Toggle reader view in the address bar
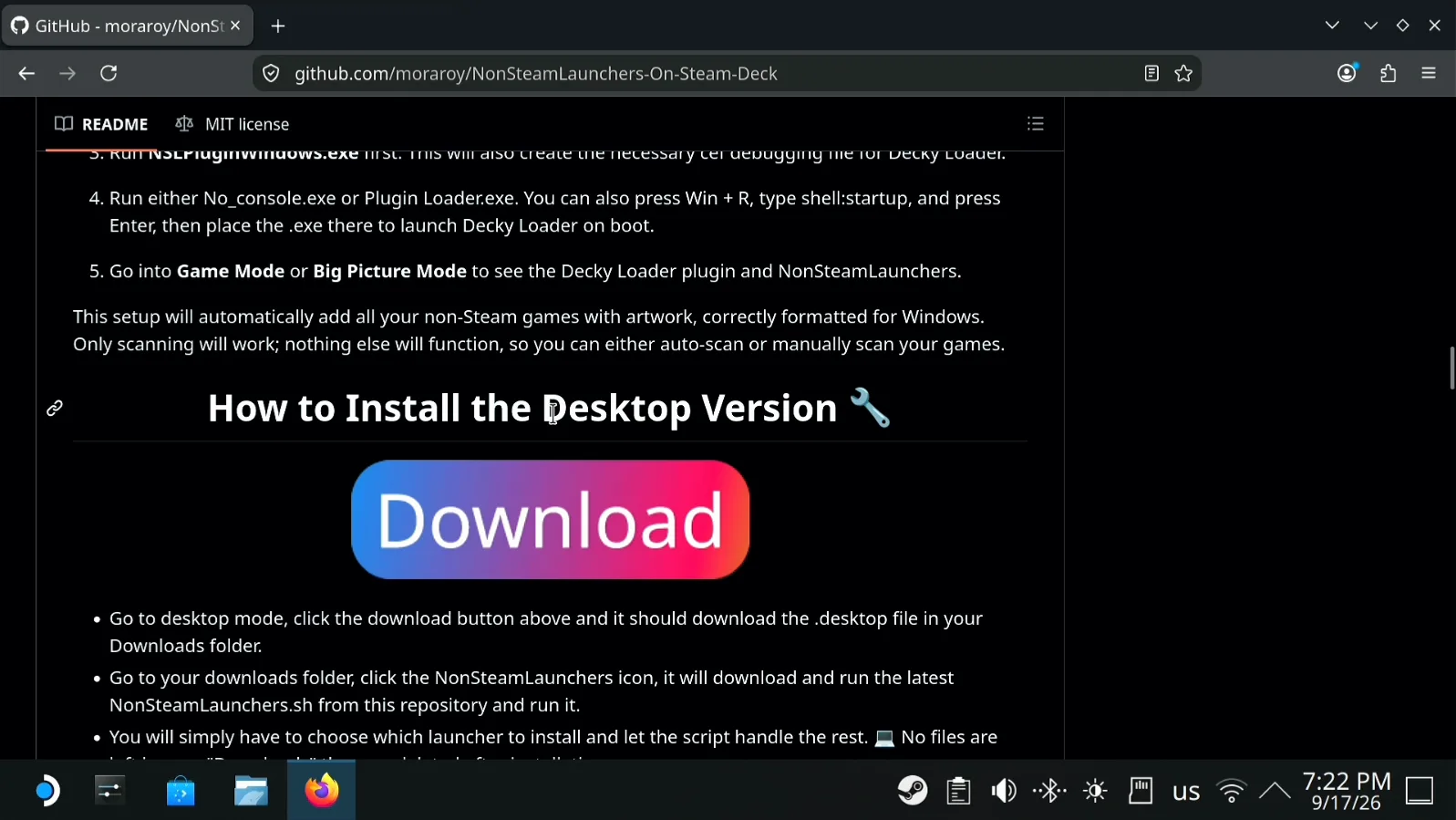The image size is (1456, 820). pyautogui.click(x=1151, y=74)
